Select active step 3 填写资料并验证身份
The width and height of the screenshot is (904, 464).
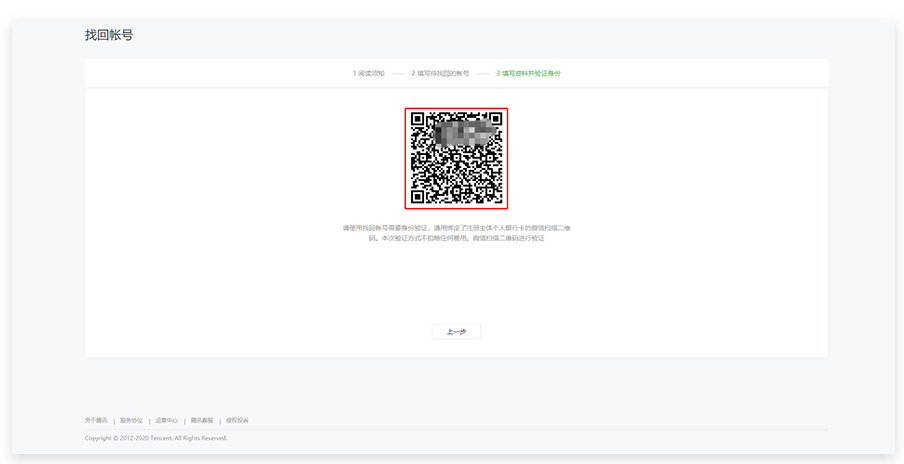pyautogui.click(x=528, y=73)
